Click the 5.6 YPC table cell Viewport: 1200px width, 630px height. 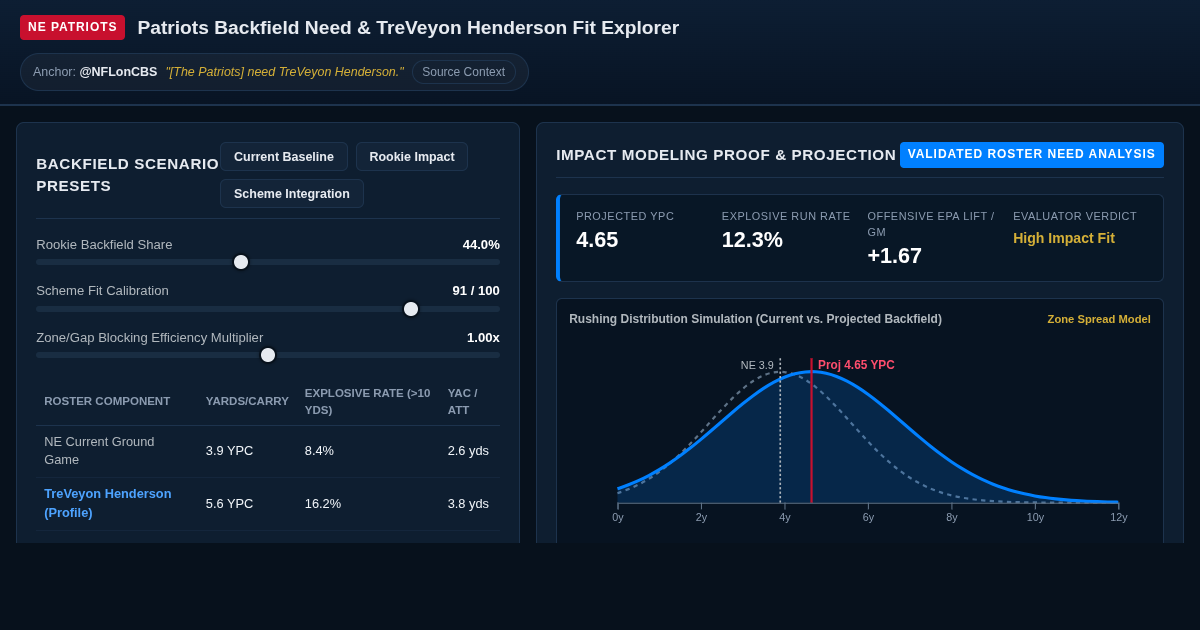point(229,504)
